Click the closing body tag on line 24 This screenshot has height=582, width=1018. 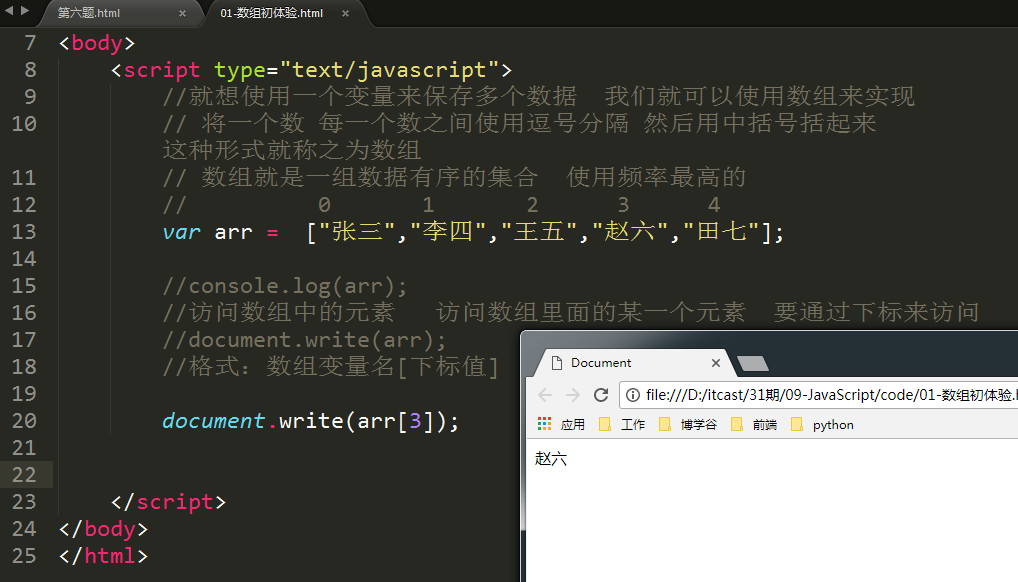pos(103,529)
